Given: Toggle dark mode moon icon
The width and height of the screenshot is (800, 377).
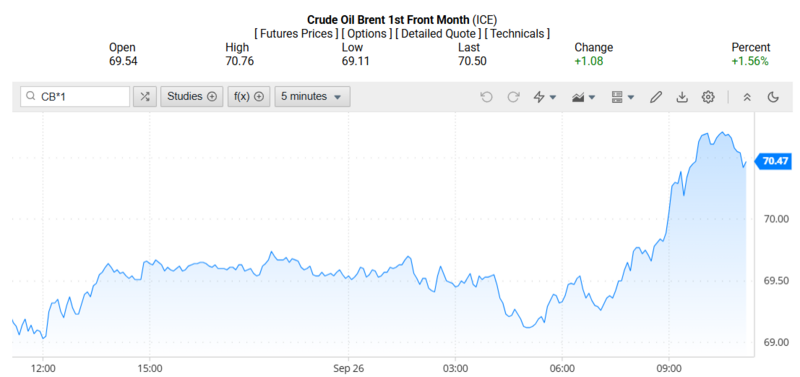Looking at the screenshot, I should [773, 97].
